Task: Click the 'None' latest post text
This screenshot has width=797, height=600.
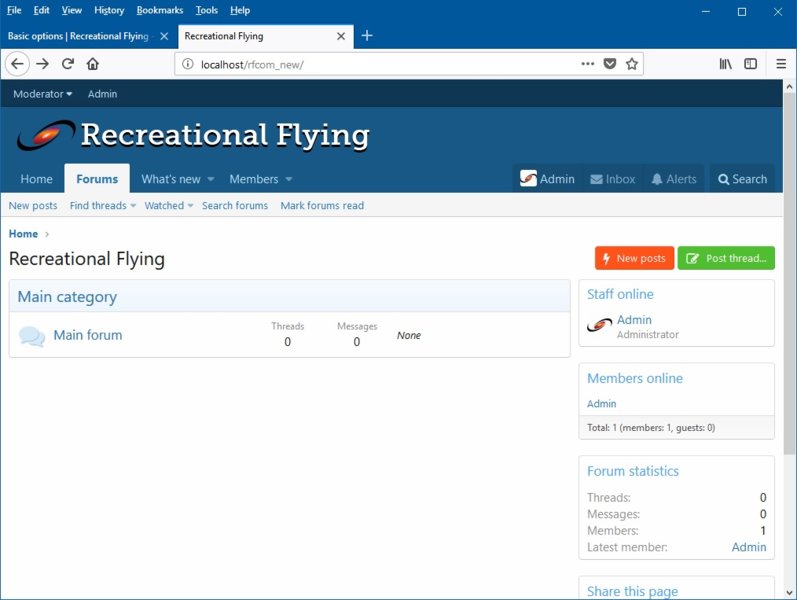Action: [409, 336]
